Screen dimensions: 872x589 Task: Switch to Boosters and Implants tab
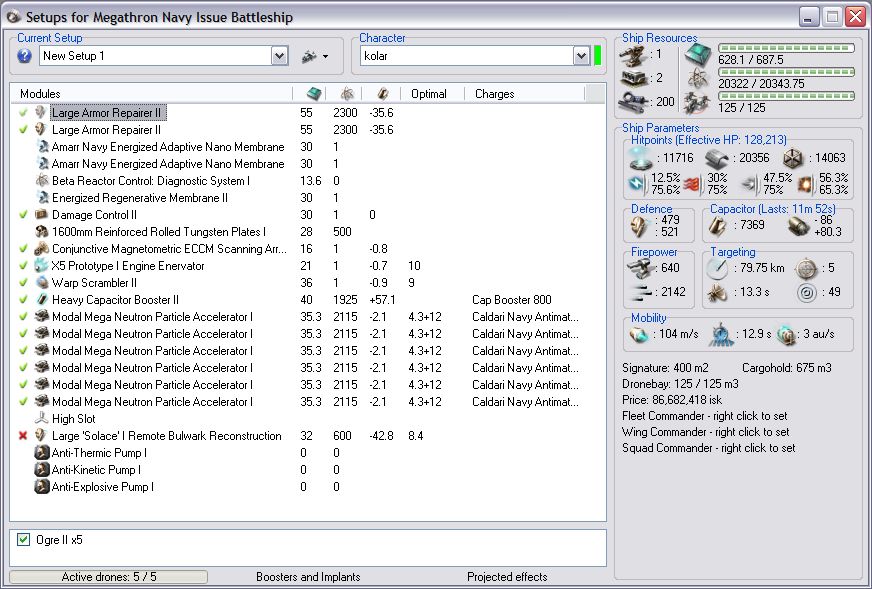coord(310,577)
